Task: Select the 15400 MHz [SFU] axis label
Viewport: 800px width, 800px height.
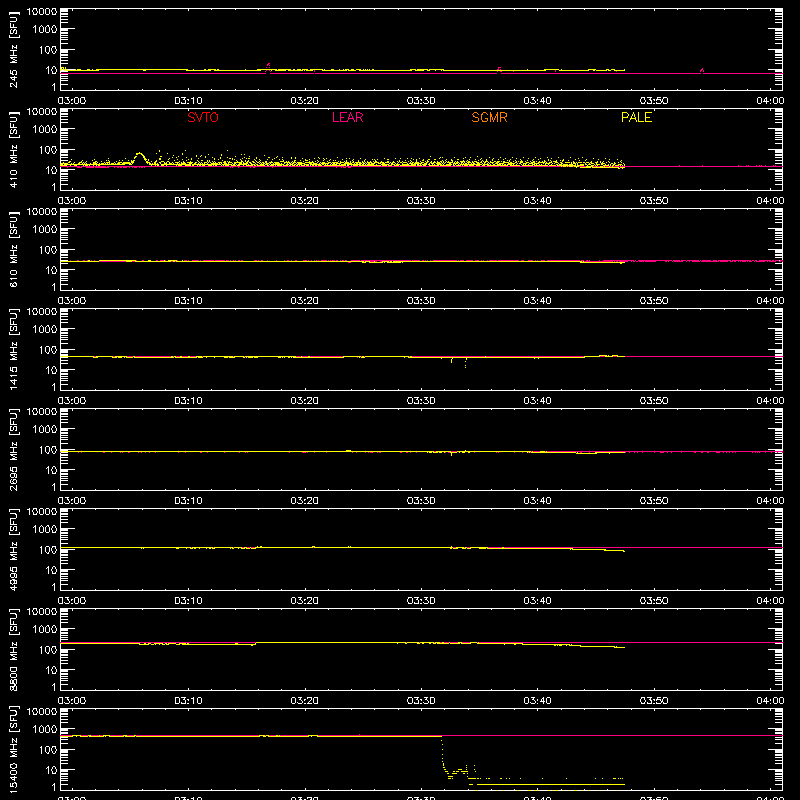Action: click(x=13, y=749)
